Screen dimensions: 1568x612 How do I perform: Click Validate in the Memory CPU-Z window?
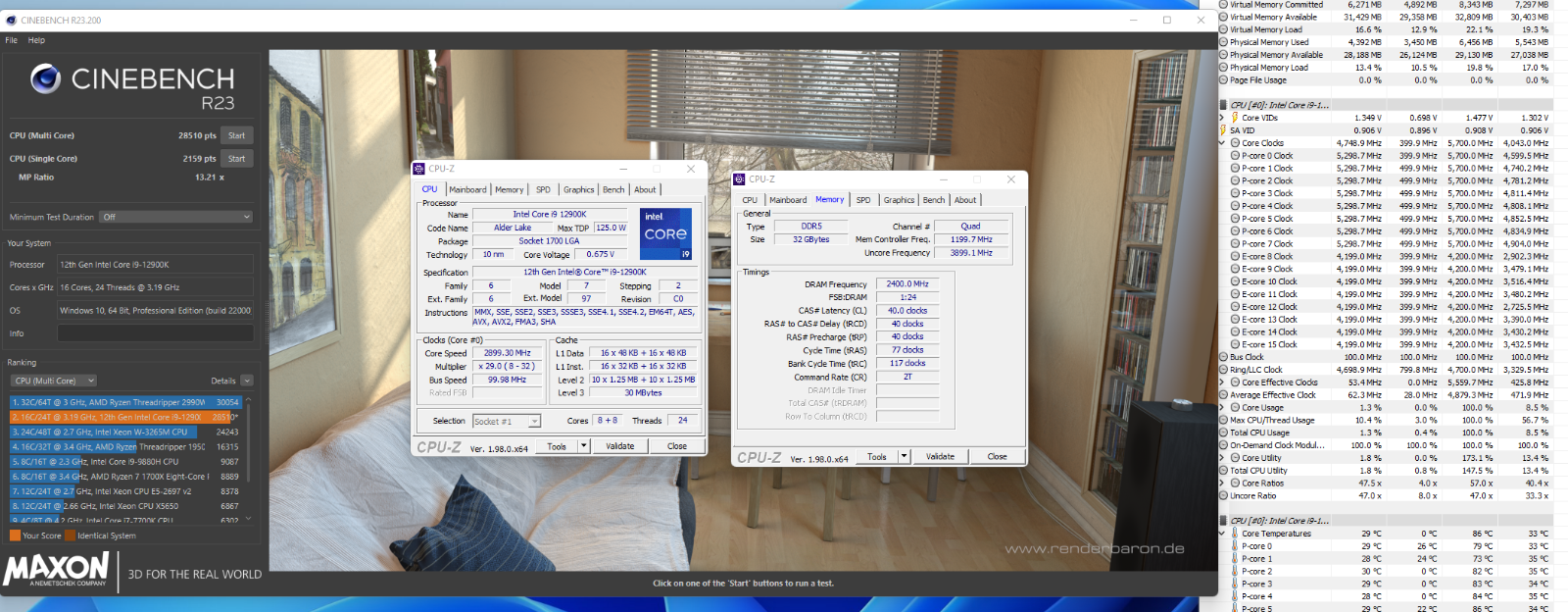(940, 456)
